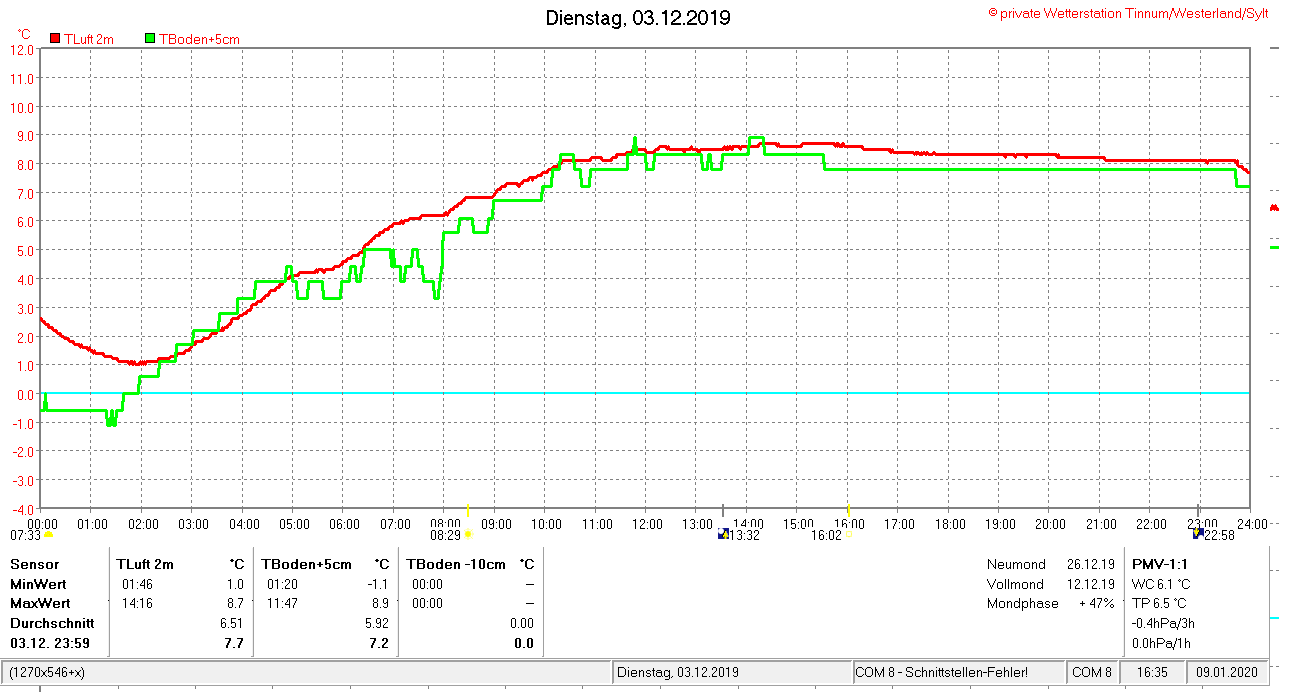
Task: Click the sunset marker at 16:02
Action: point(848,534)
